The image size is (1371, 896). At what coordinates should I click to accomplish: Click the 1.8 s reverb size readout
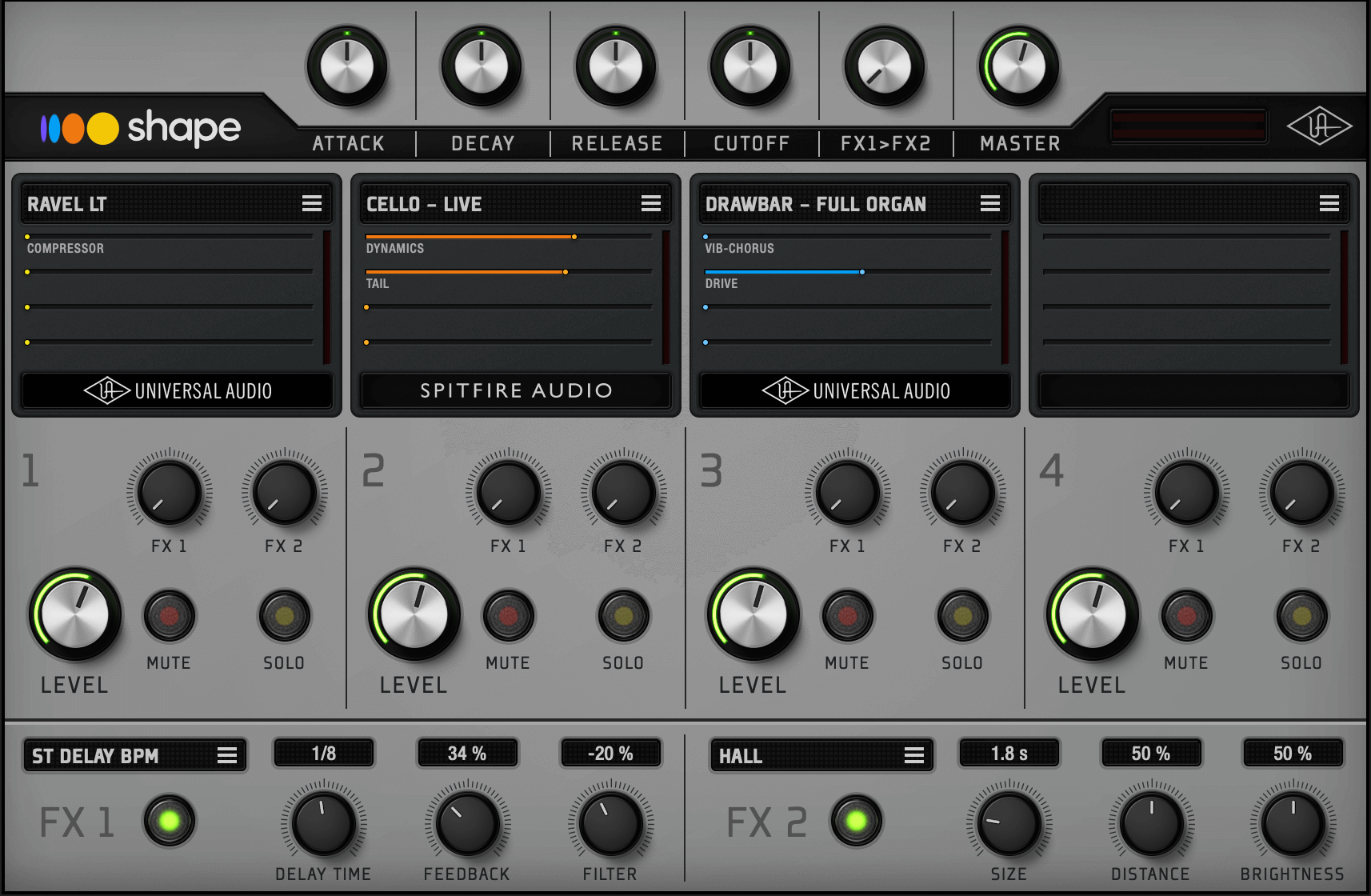(1009, 753)
